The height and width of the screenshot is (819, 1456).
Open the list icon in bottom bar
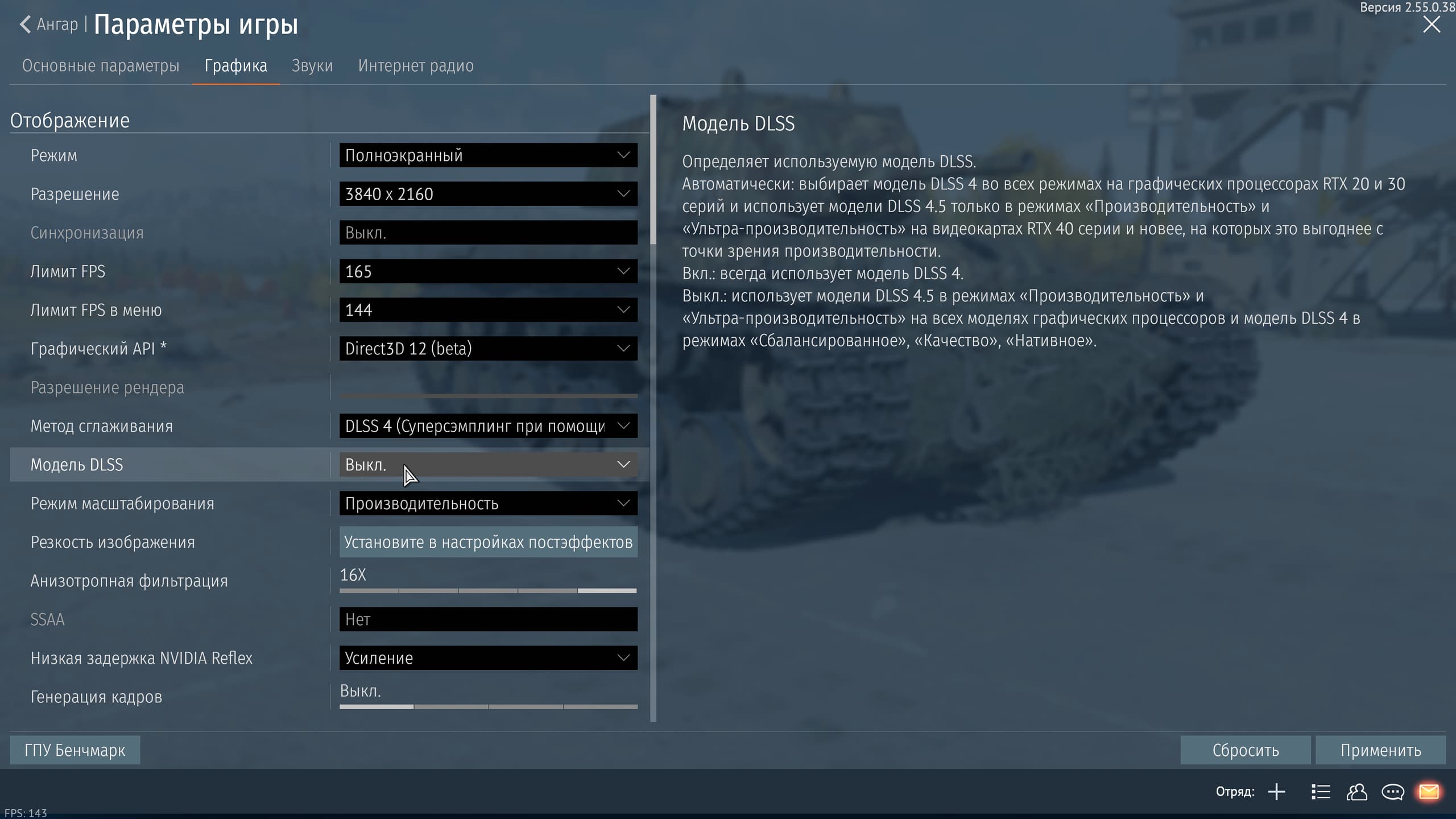coord(1321,792)
